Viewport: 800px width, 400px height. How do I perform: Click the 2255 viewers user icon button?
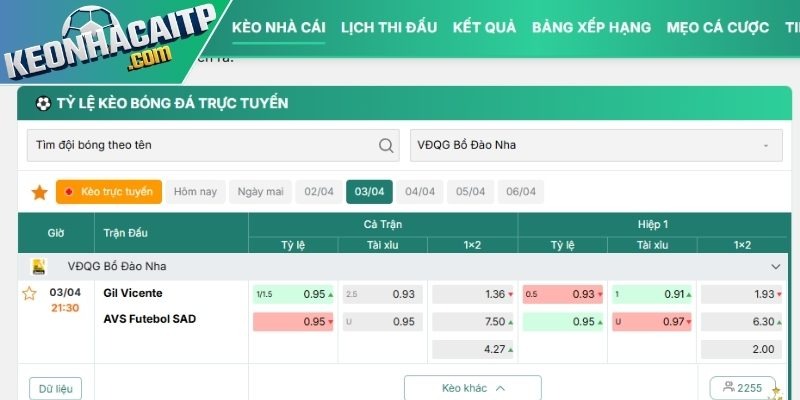[x=742, y=388]
